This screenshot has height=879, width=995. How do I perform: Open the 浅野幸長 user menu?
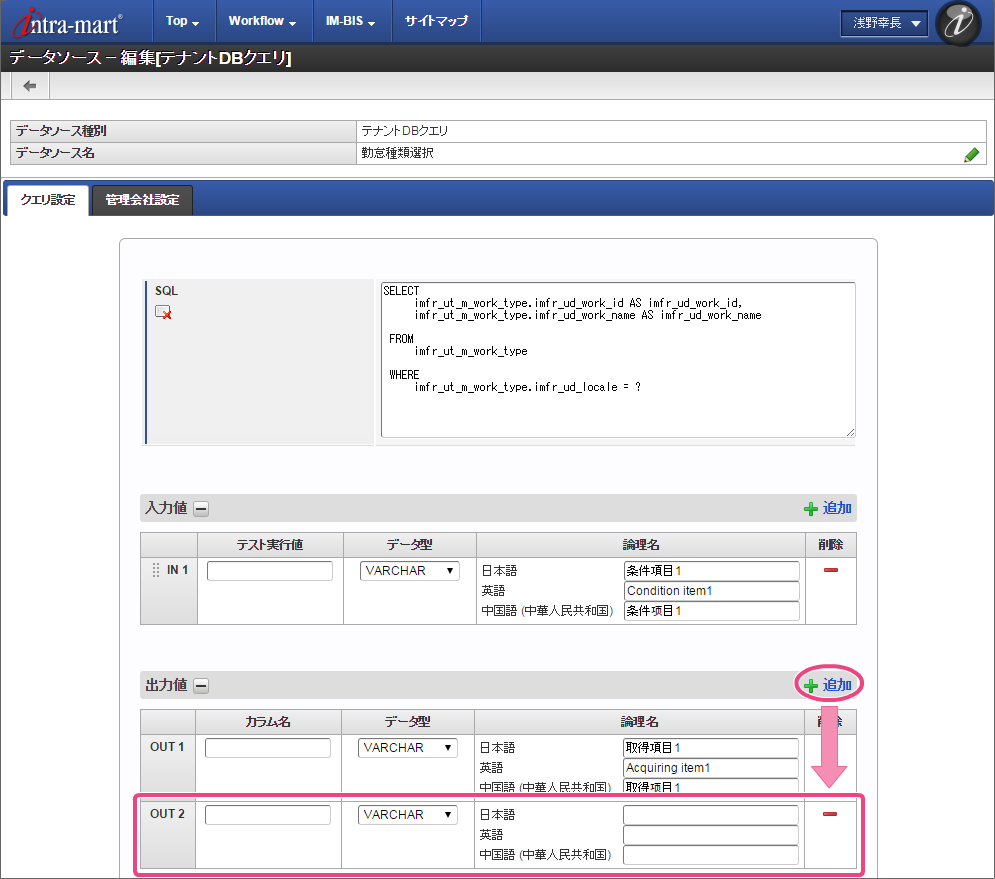click(x=884, y=23)
